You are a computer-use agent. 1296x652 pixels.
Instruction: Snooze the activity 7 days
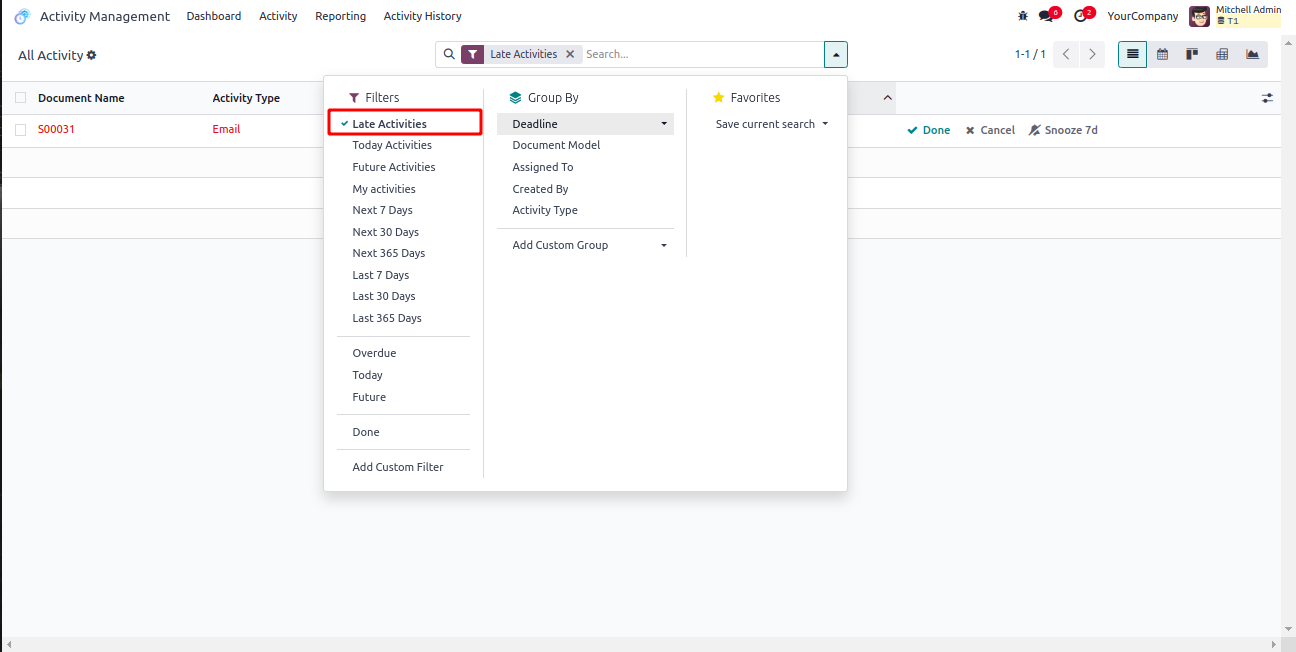coord(1063,130)
